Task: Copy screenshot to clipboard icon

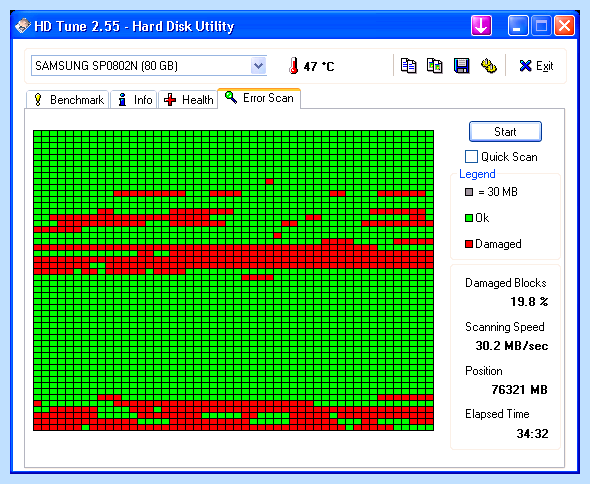Action: pyautogui.click(x=435, y=66)
